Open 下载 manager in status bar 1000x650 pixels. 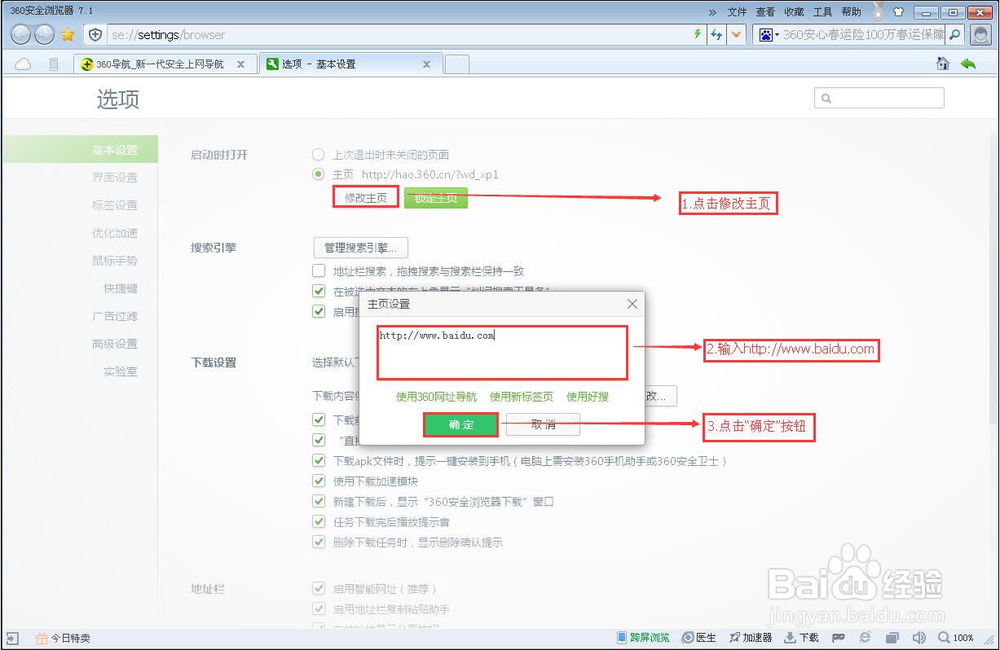(x=801, y=637)
